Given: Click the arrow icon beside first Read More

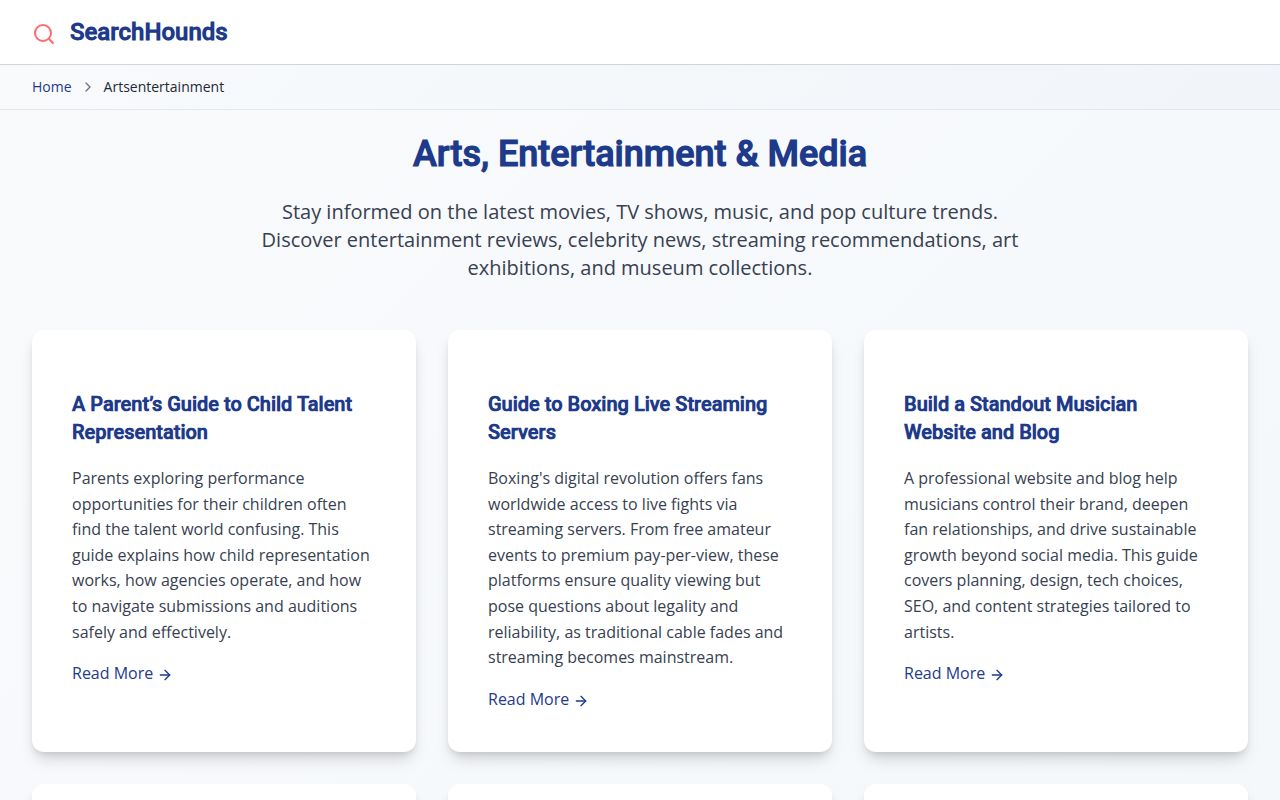Looking at the screenshot, I should coord(166,674).
